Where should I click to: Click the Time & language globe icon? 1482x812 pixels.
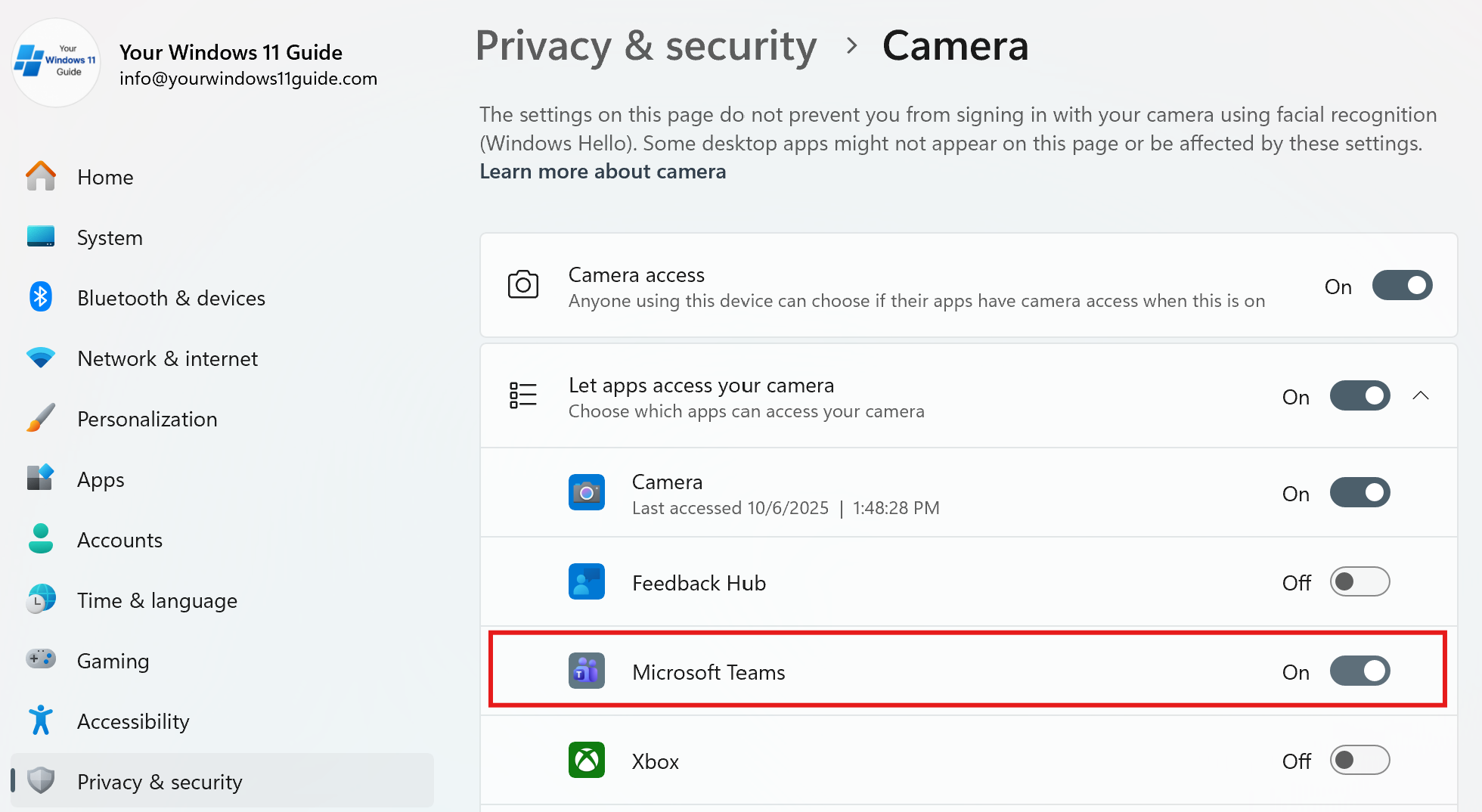point(41,600)
